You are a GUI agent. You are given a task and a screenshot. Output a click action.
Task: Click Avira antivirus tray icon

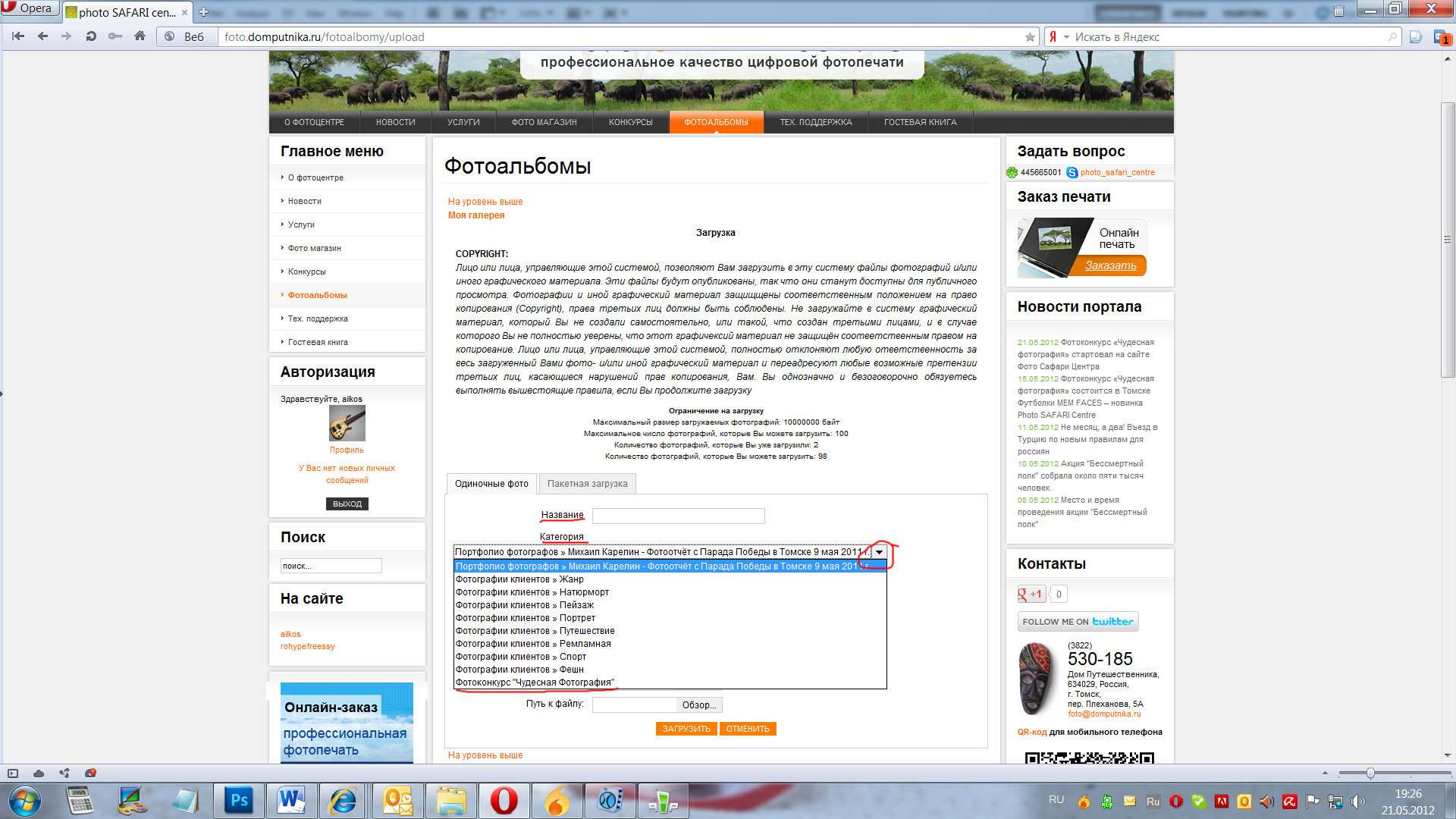pos(1290,801)
